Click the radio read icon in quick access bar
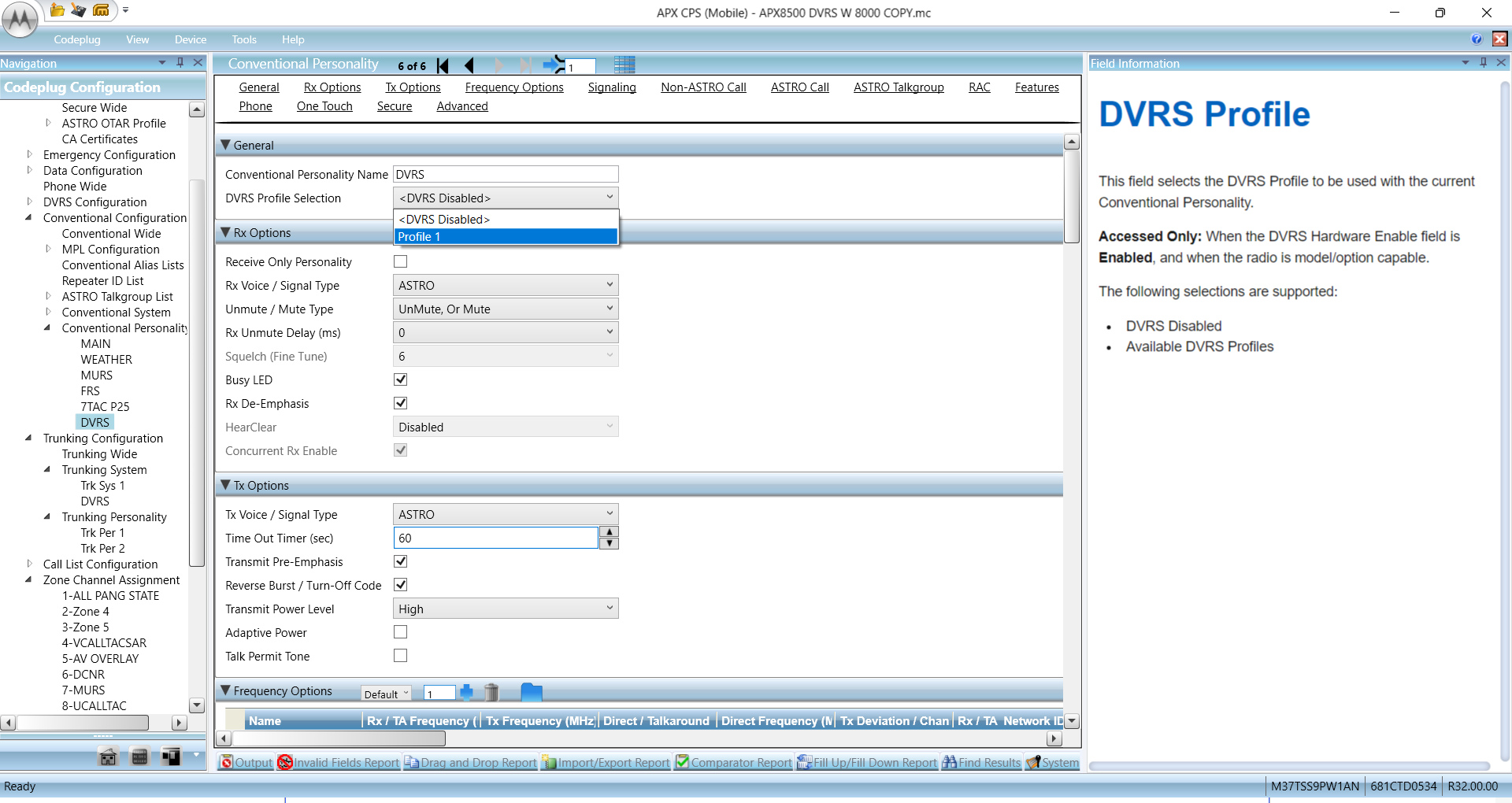This screenshot has height=803, width=1512. coord(101,10)
